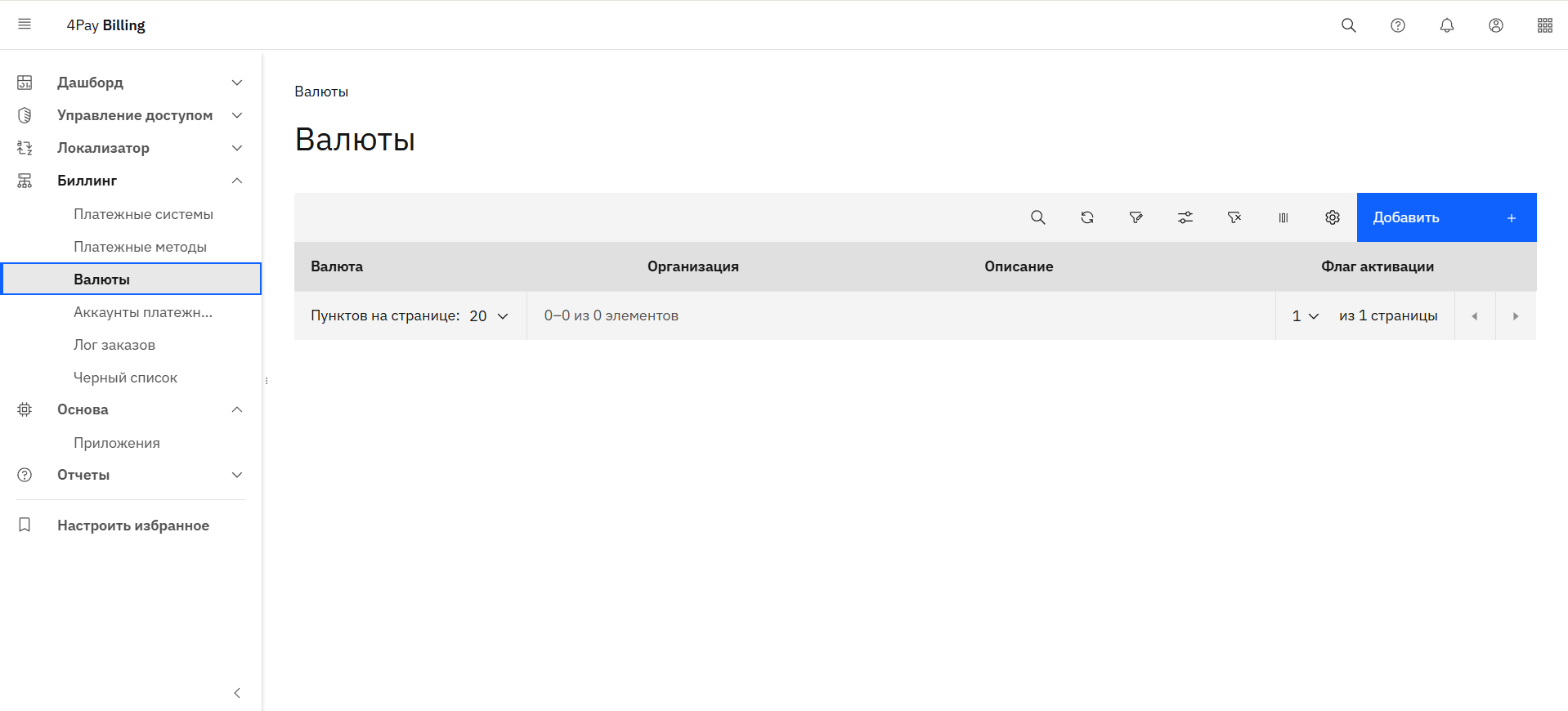Open the filter edit funnel icon
This screenshot has width=1568, height=711.
[1136, 217]
